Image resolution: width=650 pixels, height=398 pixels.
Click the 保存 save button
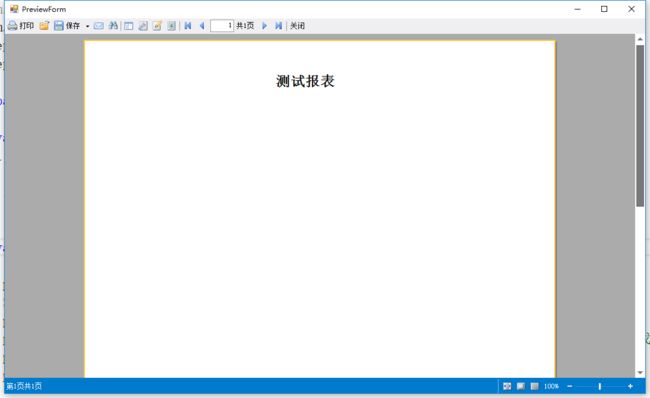(x=67, y=26)
